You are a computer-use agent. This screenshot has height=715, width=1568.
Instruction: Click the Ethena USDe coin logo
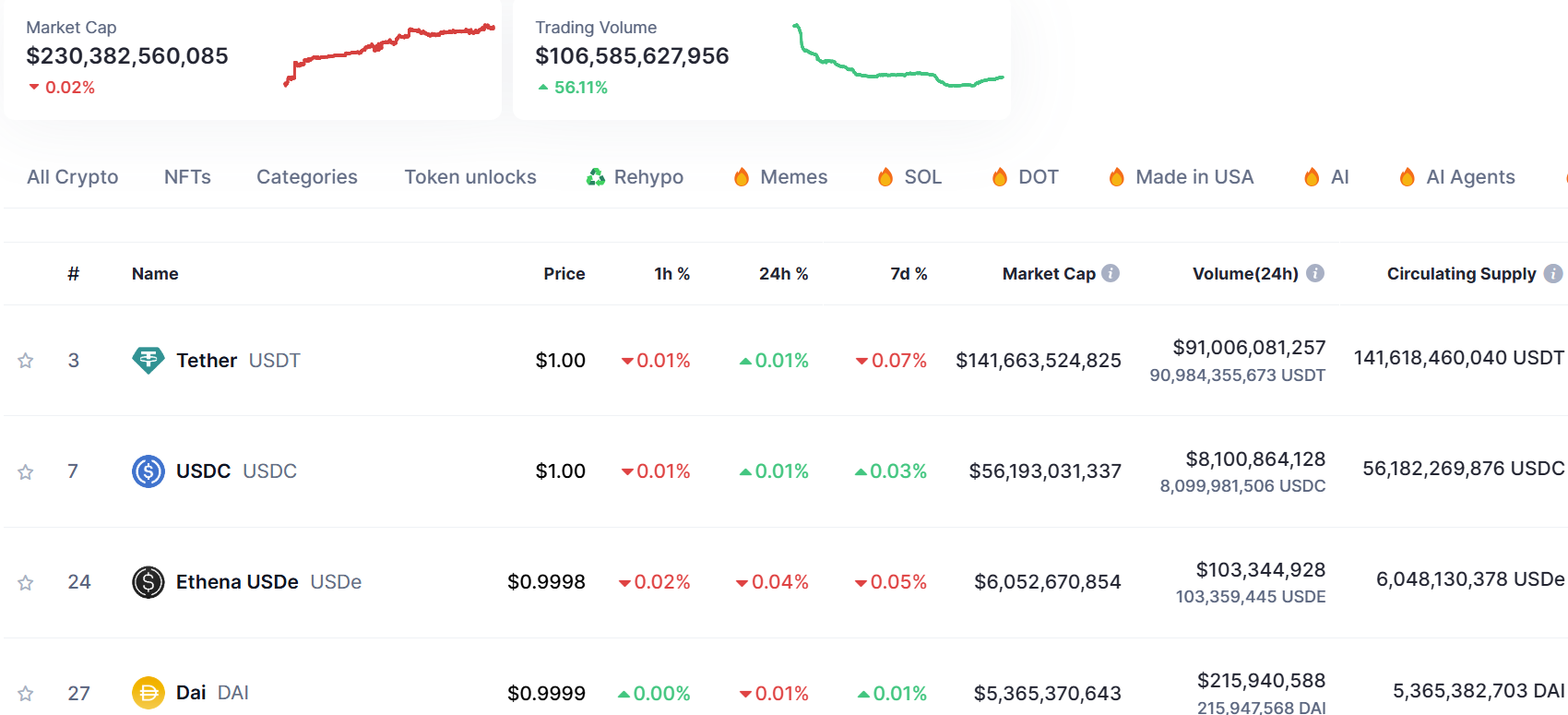(x=148, y=582)
